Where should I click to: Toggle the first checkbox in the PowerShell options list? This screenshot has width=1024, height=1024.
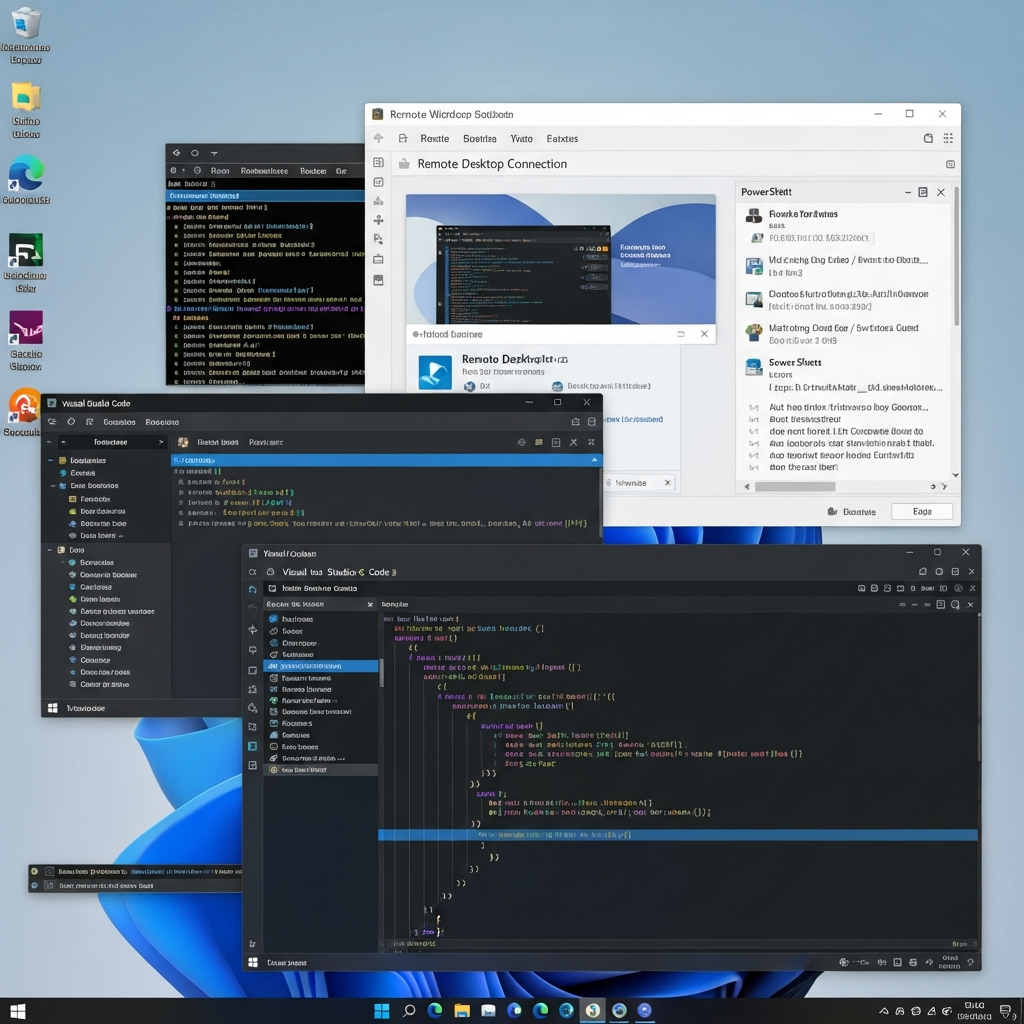pos(755,408)
